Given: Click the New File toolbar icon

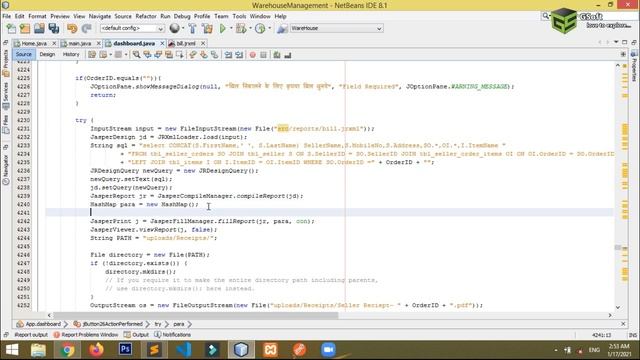Looking at the screenshot, I should (11, 29).
